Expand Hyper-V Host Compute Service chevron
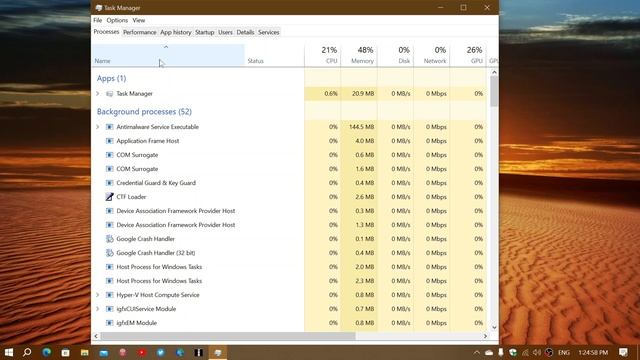The image size is (640, 360). coord(98,295)
